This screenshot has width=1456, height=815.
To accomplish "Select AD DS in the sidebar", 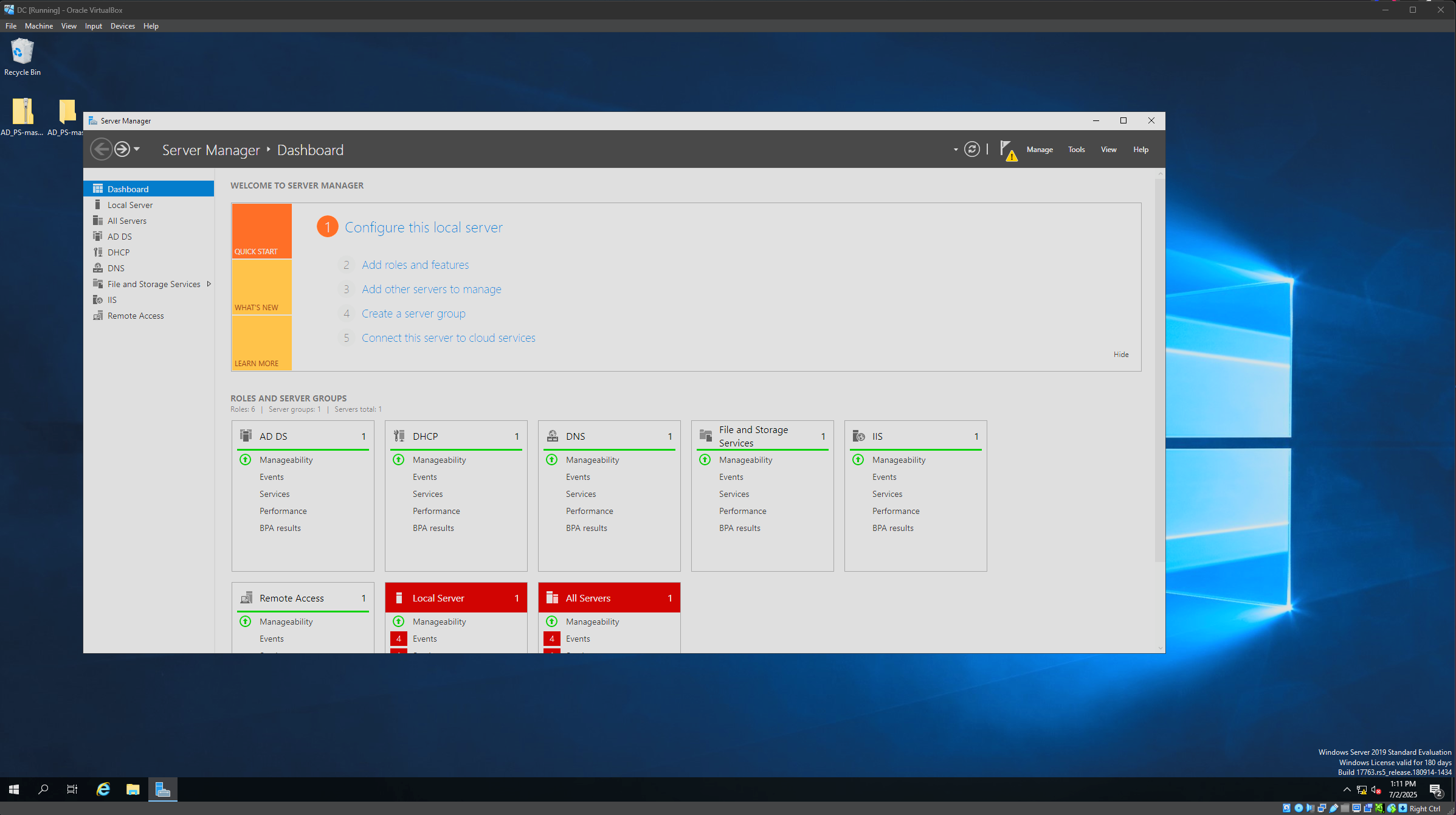I will pos(148,237).
